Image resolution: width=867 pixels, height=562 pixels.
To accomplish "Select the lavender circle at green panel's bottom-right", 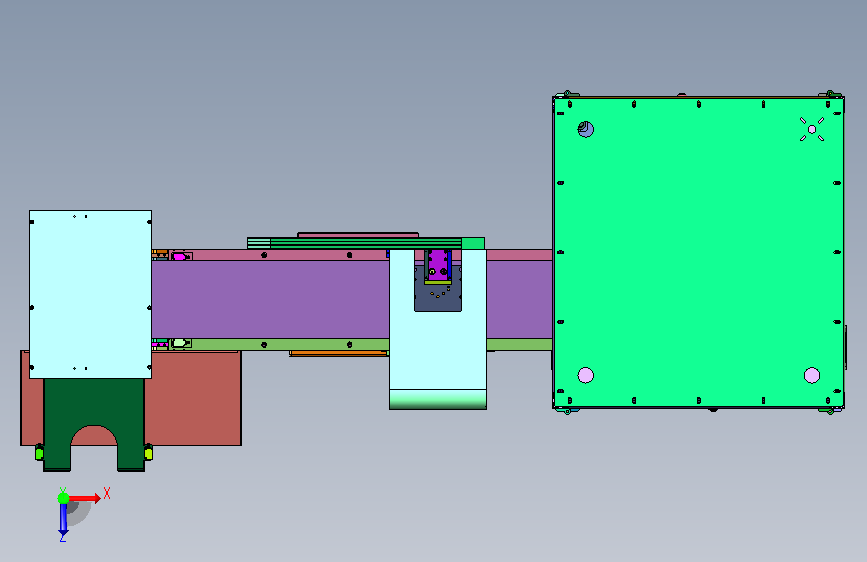I will pyautogui.click(x=812, y=376).
